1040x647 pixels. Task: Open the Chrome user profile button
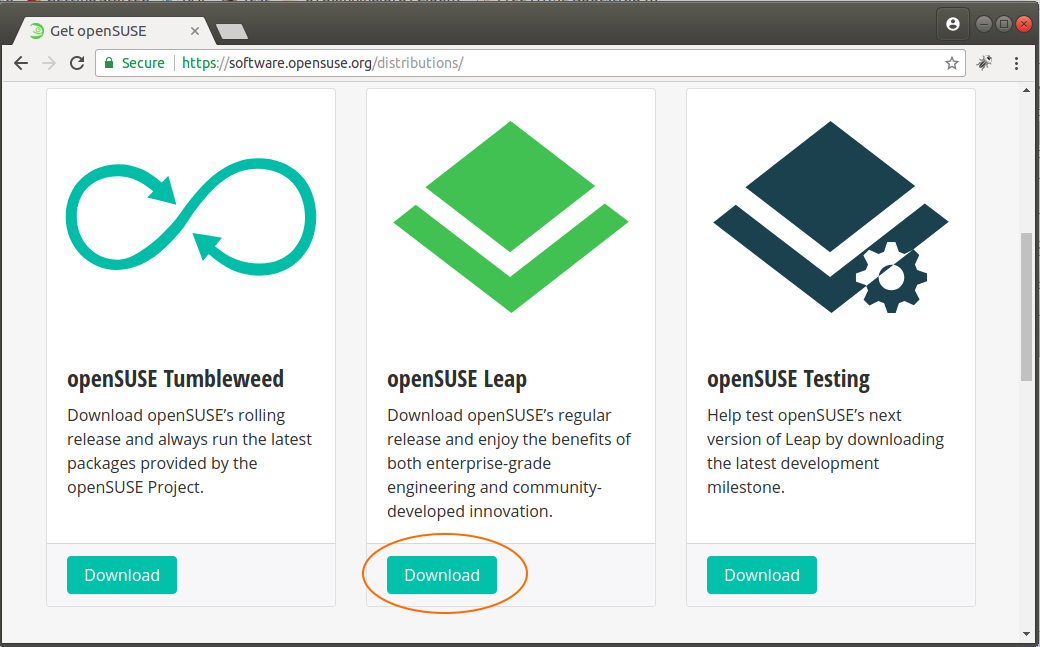[x=952, y=25]
